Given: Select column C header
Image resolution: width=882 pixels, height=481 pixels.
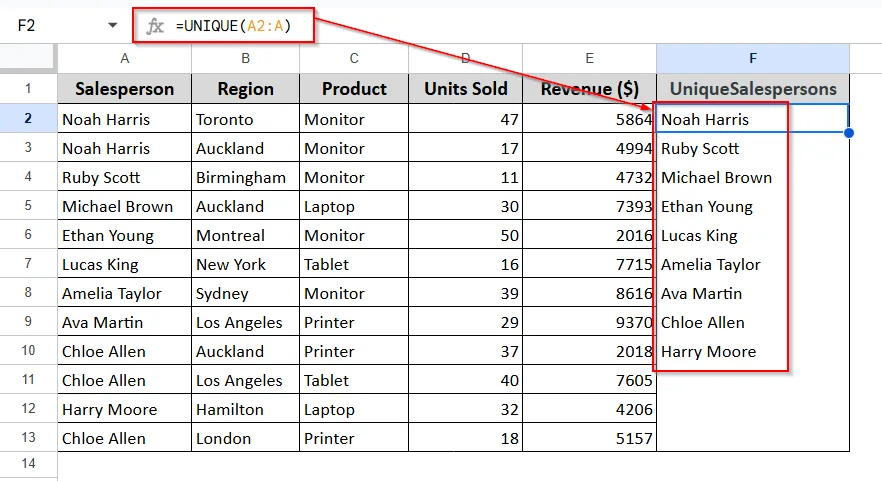Looking at the screenshot, I should [354, 59].
